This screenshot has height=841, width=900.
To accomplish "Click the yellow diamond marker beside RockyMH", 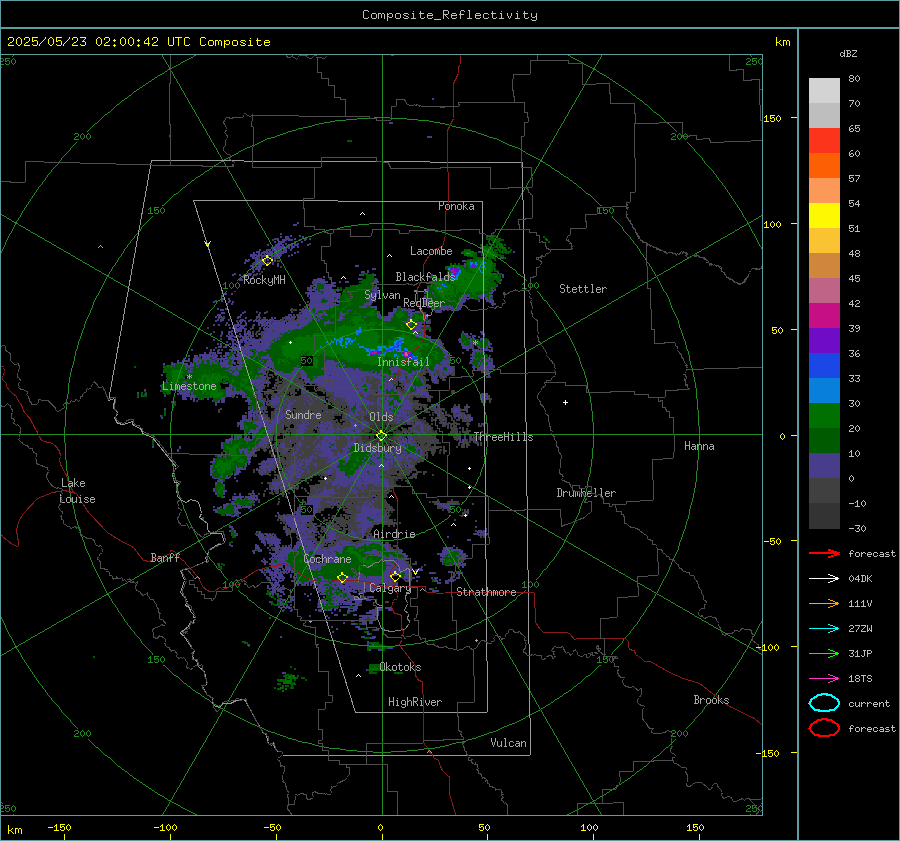I will [267, 261].
